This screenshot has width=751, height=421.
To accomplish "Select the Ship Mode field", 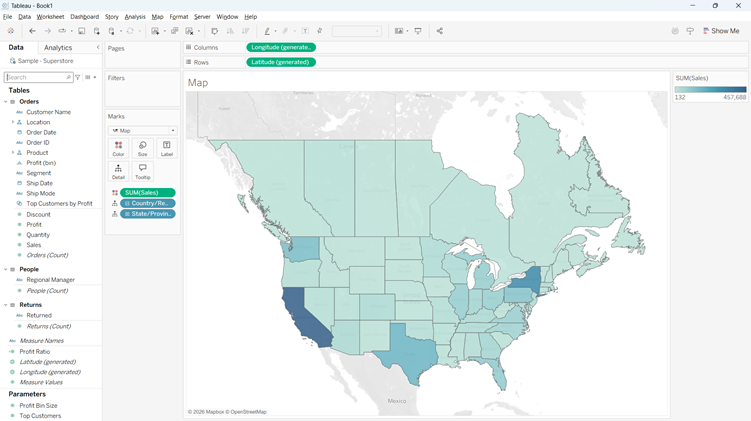I will 41,193.
